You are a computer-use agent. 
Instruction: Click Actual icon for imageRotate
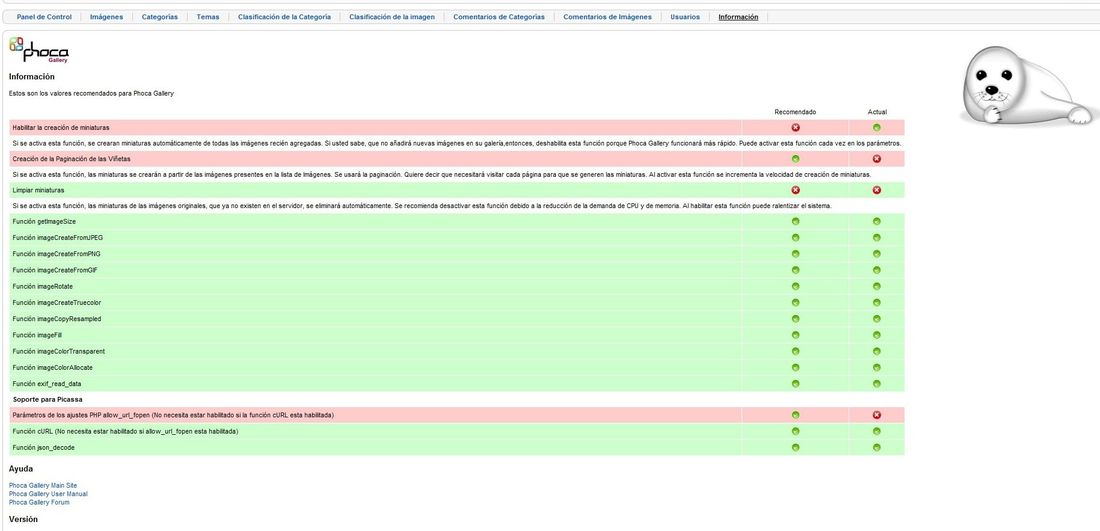point(876,286)
